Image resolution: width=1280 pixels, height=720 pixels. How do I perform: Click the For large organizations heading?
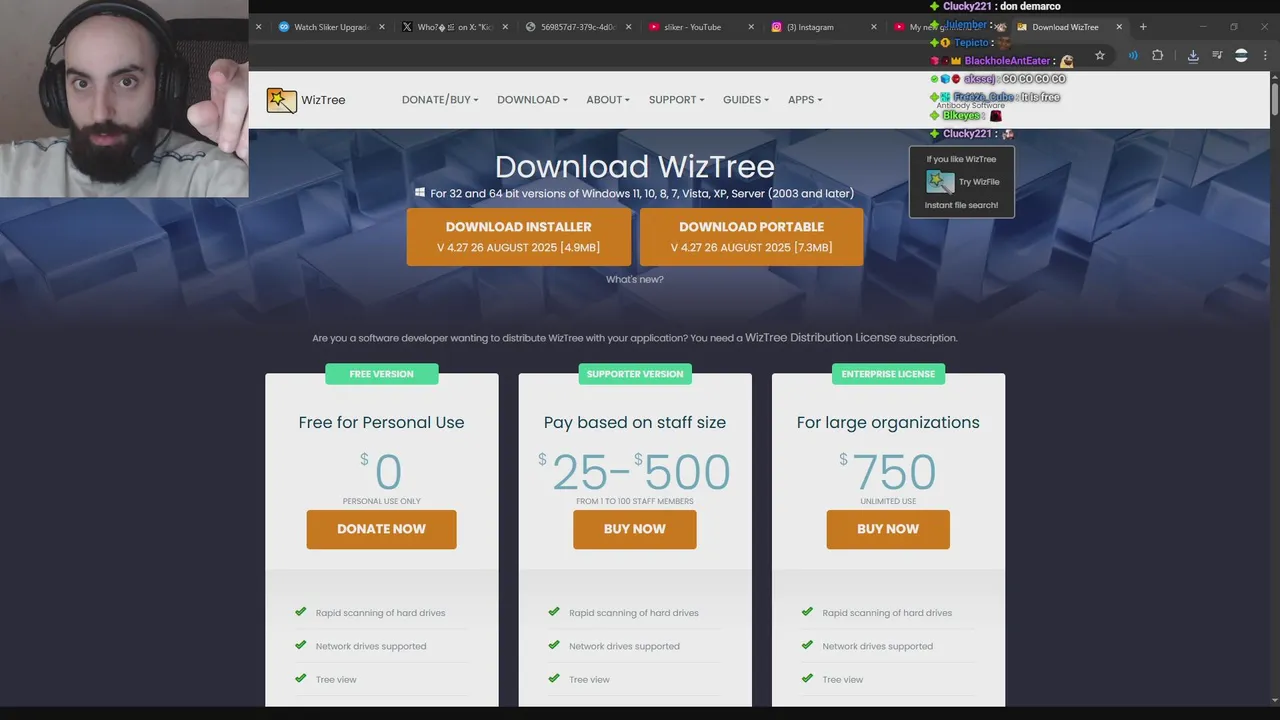coord(888,422)
